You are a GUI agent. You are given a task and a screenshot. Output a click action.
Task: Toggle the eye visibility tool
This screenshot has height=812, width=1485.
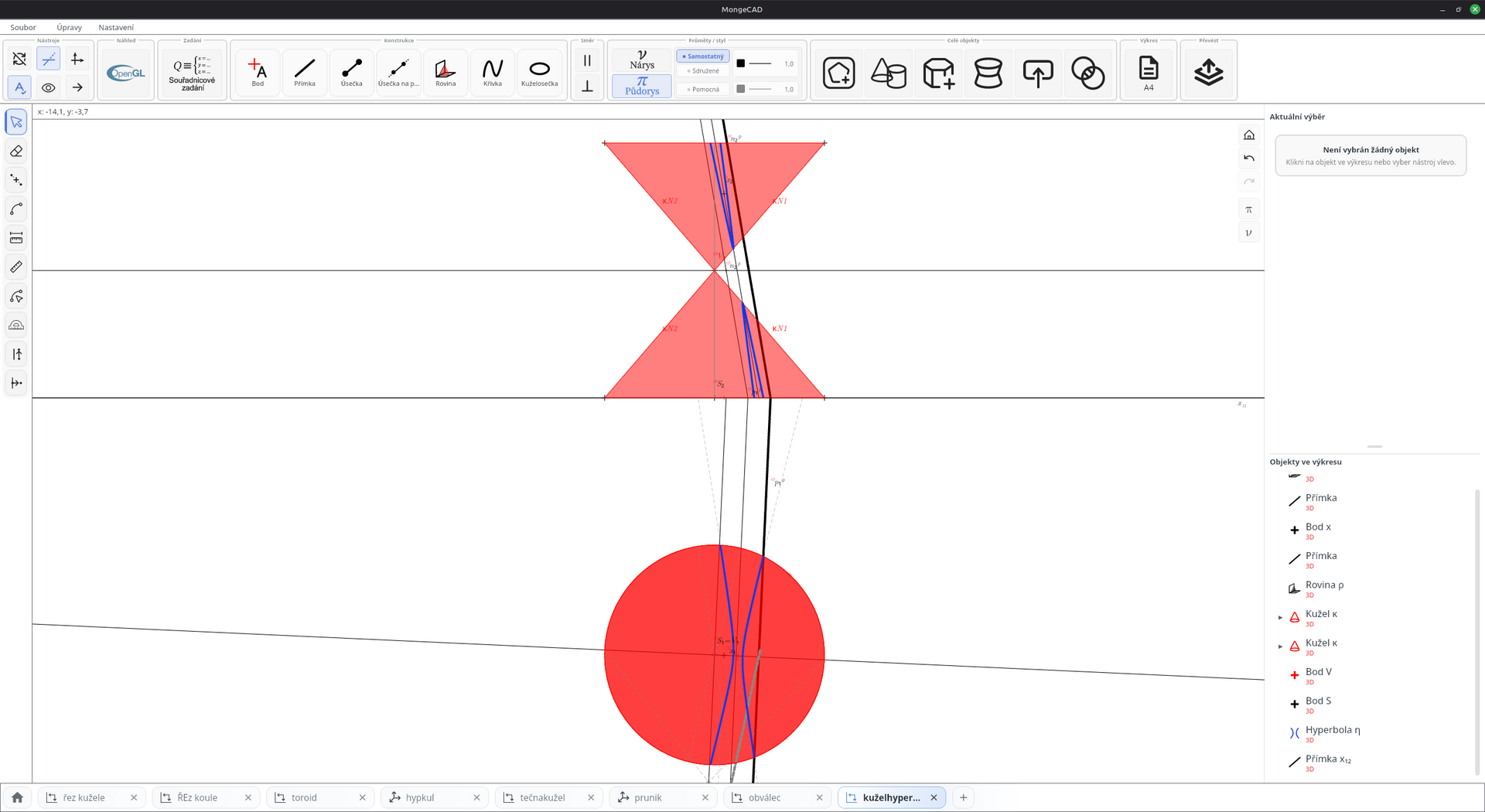coord(48,87)
